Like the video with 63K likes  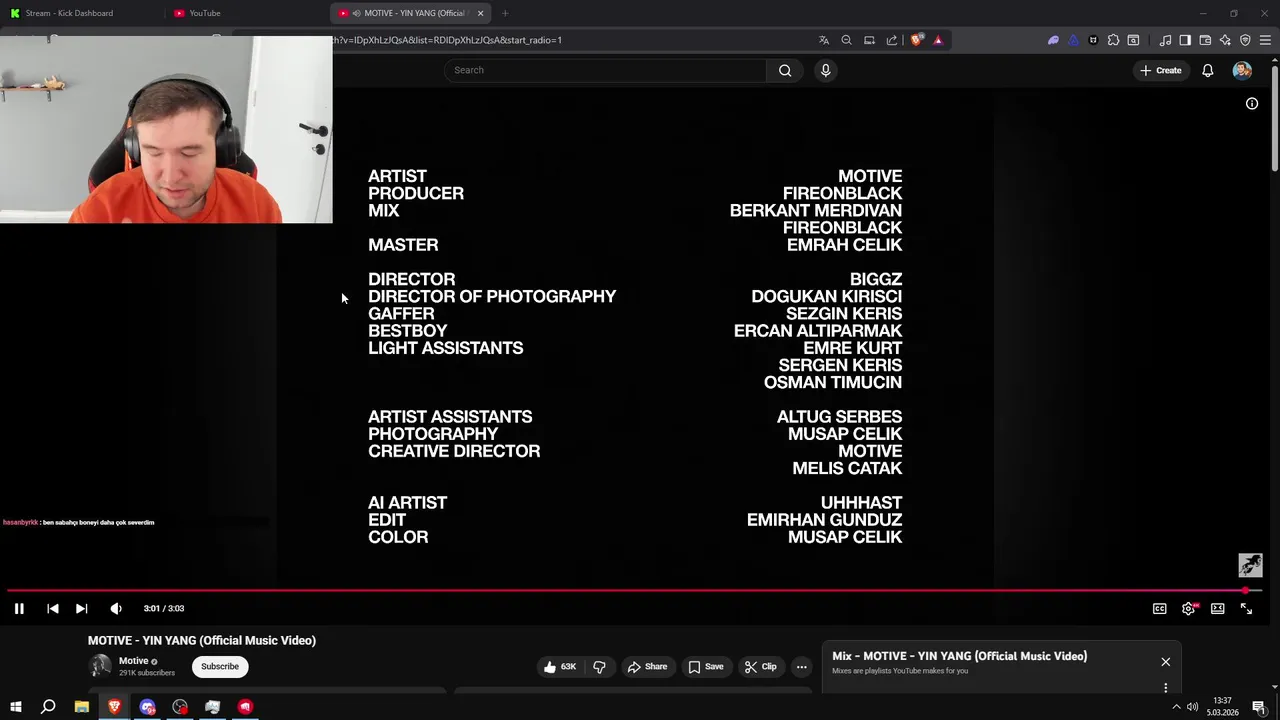click(x=560, y=667)
